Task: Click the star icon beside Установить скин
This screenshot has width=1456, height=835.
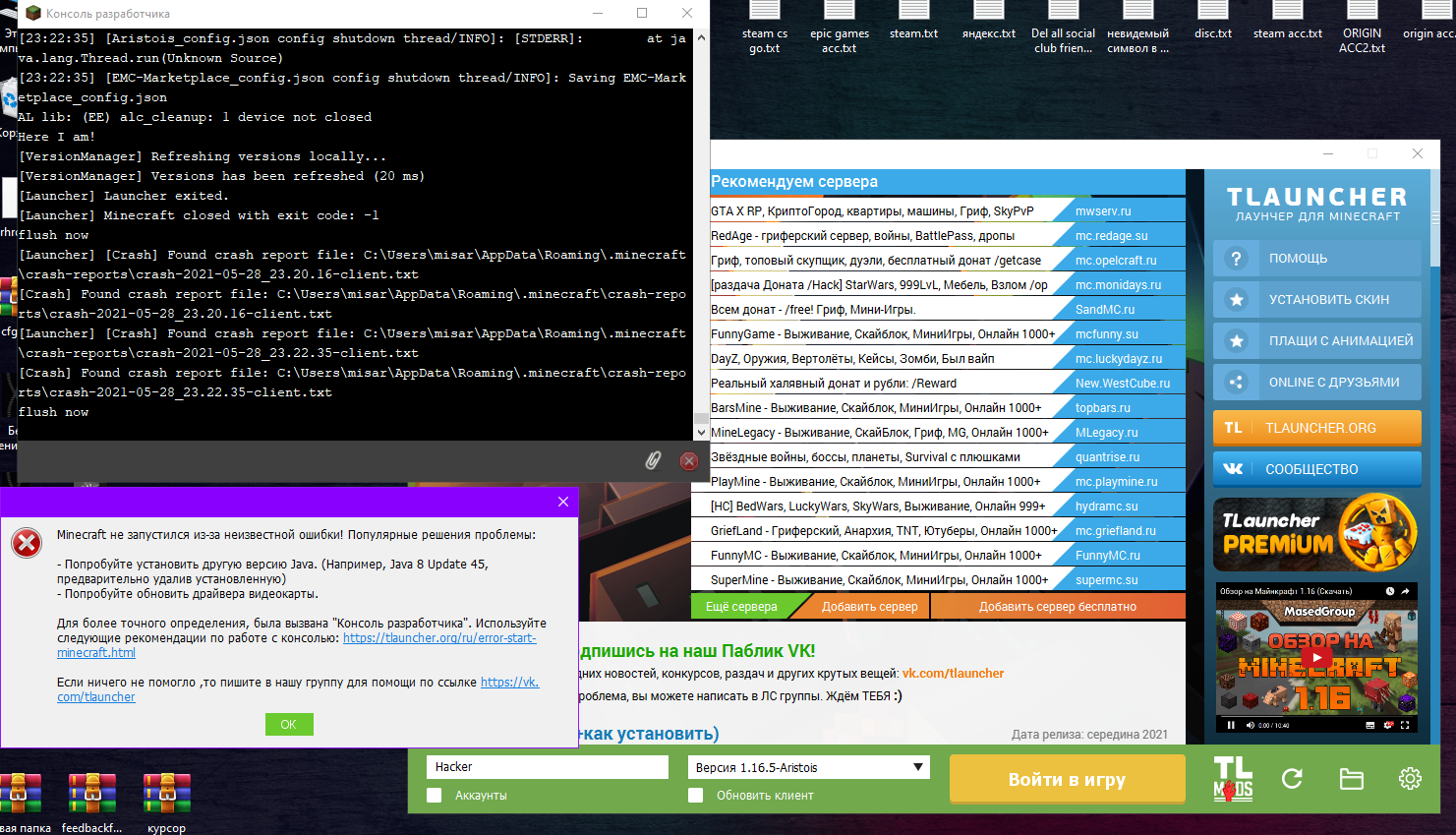Action: [x=1237, y=300]
